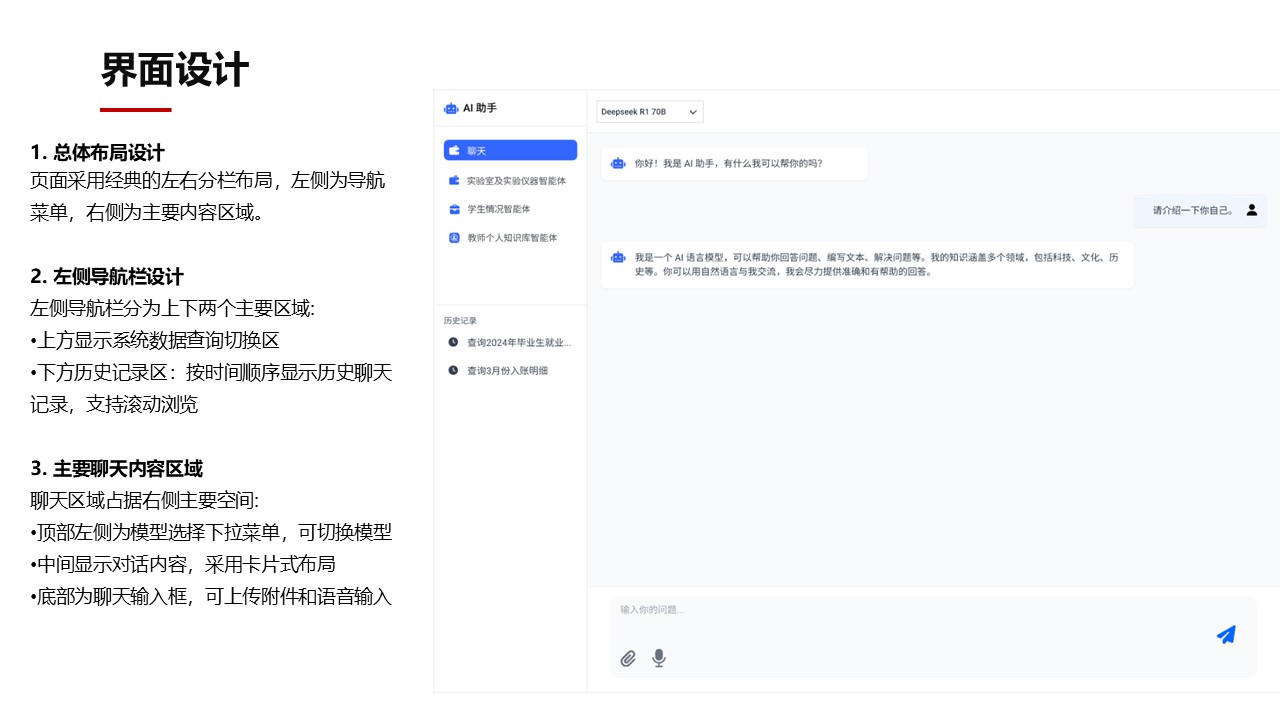The height and width of the screenshot is (720, 1280).
Task: Open history item 查询2024年毕业生就业
Action: tap(519, 342)
